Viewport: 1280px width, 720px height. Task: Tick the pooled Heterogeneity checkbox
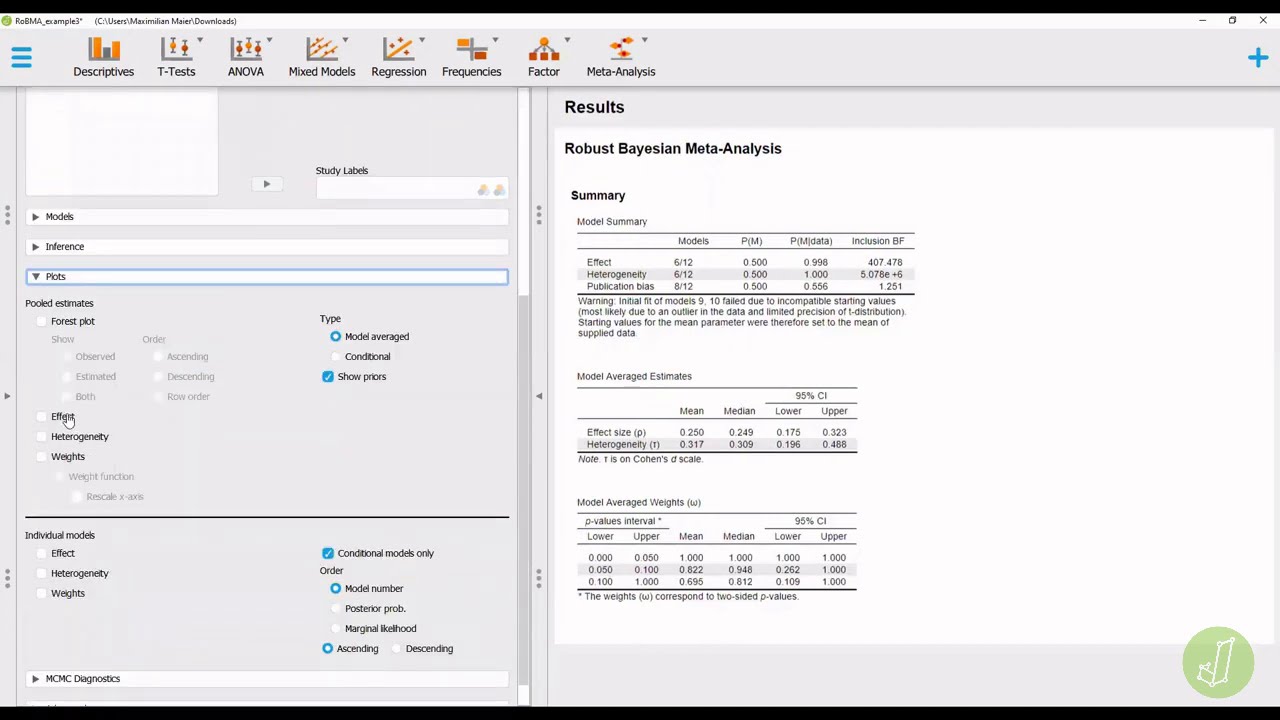click(41, 436)
